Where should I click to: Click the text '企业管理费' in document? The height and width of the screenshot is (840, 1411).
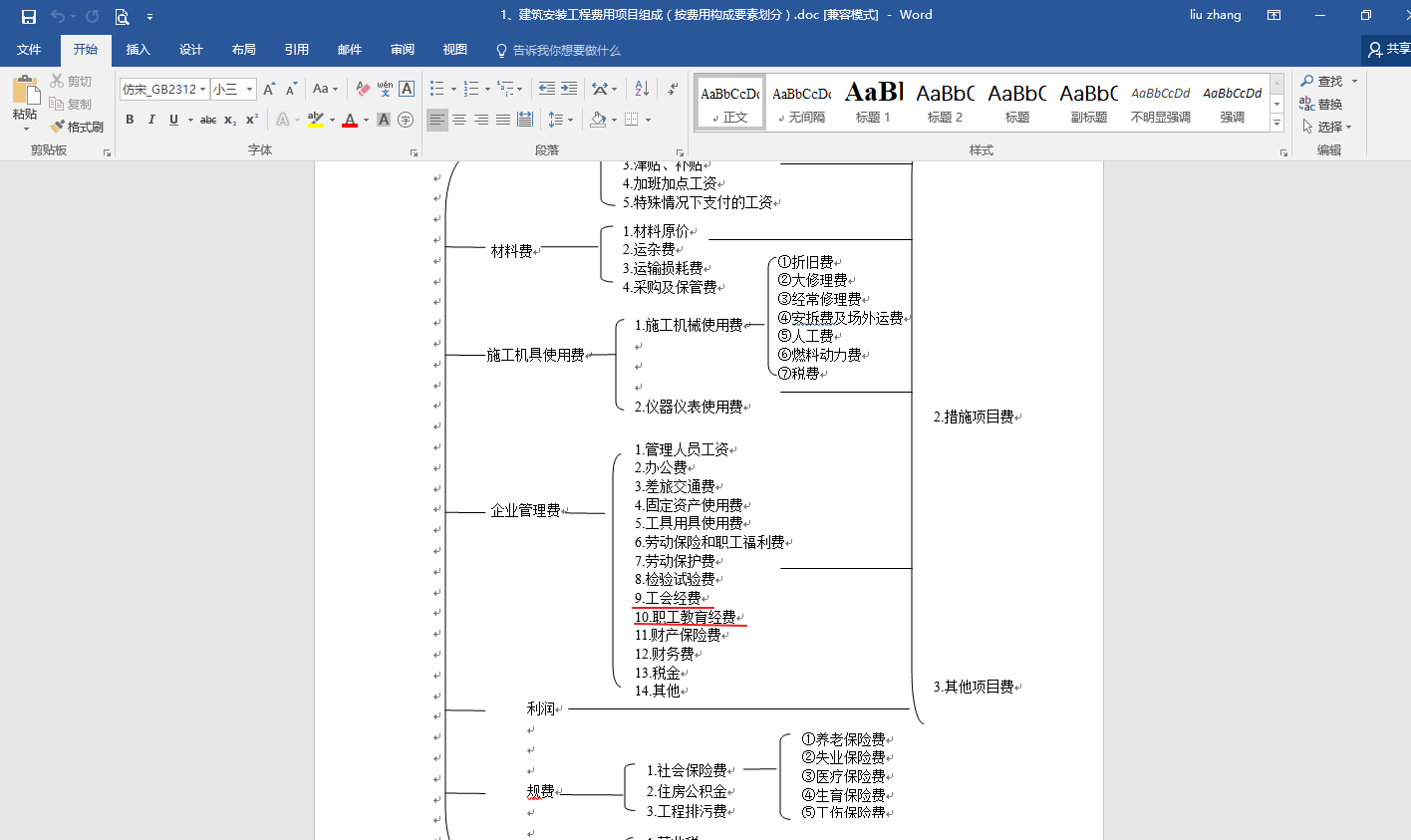[x=525, y=510]
